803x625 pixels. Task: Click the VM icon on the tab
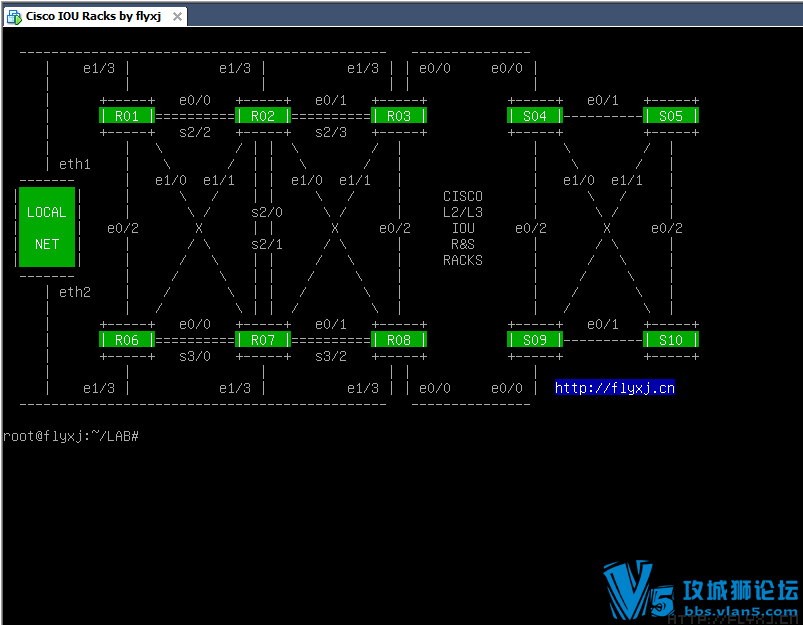[x=14, y=16]
